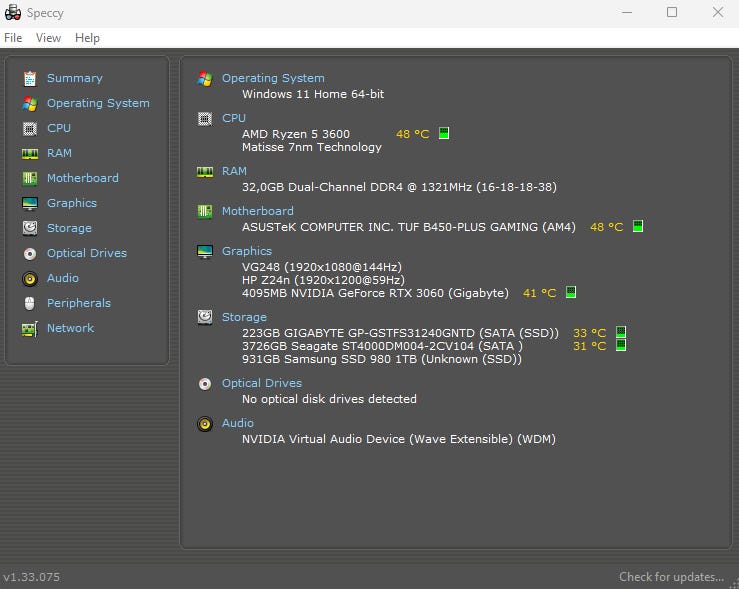Open the Help menu

pyautogui.click(x=88, y=38)
